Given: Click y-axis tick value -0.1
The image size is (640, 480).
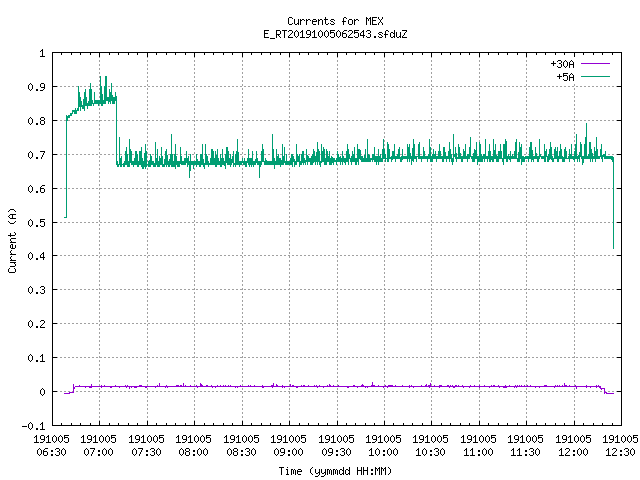Looking at the screenshot, I should pos(33,426).
